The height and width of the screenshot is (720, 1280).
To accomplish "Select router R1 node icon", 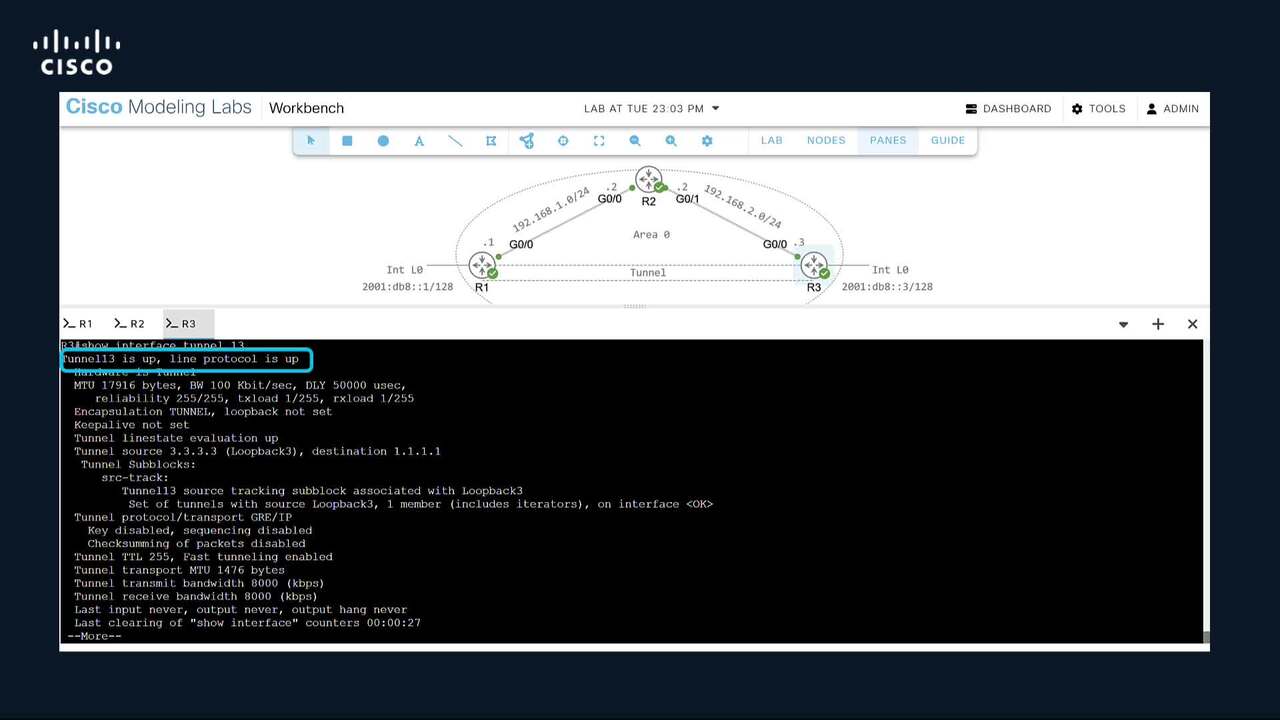I will pyautogui.click(x=482, y=265).
